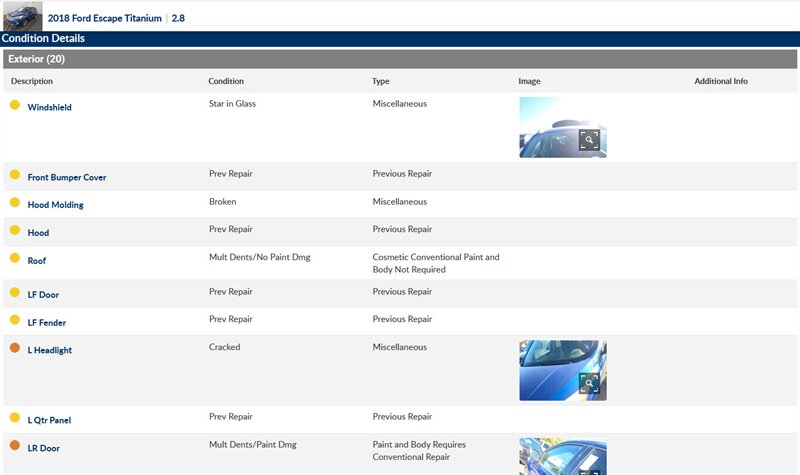Click the Hood description link
Image resolution: width=800 pixels, height=475 pixels.
click(38, 233)
